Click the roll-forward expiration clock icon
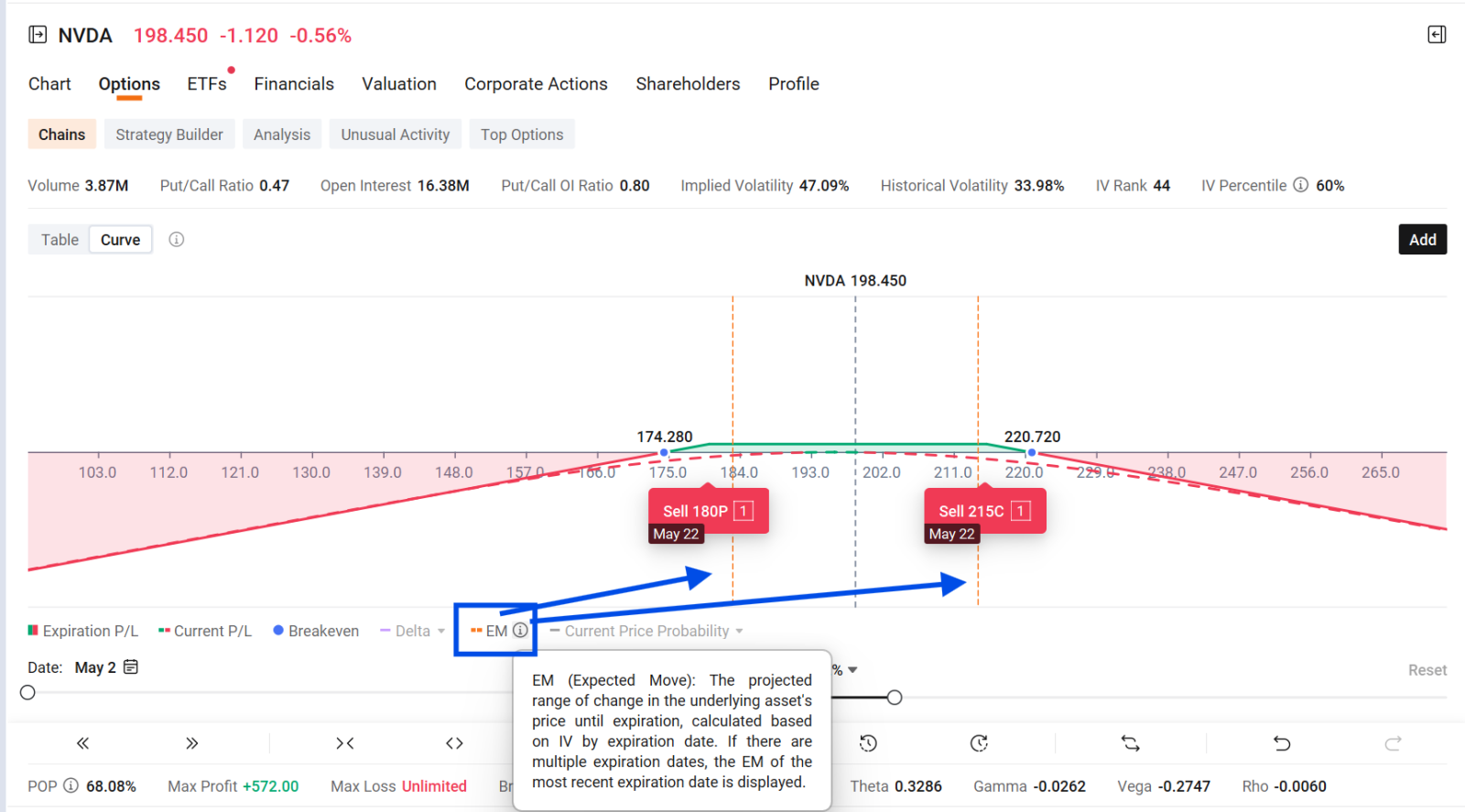 coord(979,743)
